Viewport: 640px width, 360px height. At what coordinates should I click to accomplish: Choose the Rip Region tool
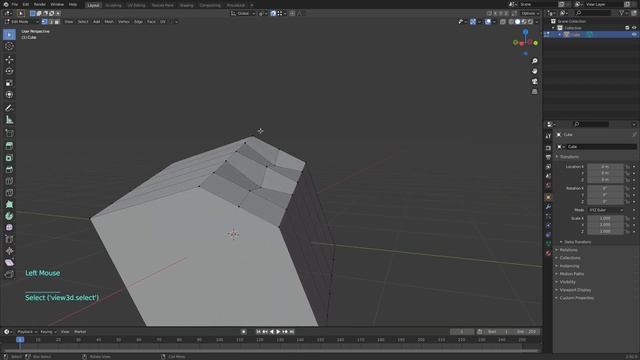pos(9,274)
